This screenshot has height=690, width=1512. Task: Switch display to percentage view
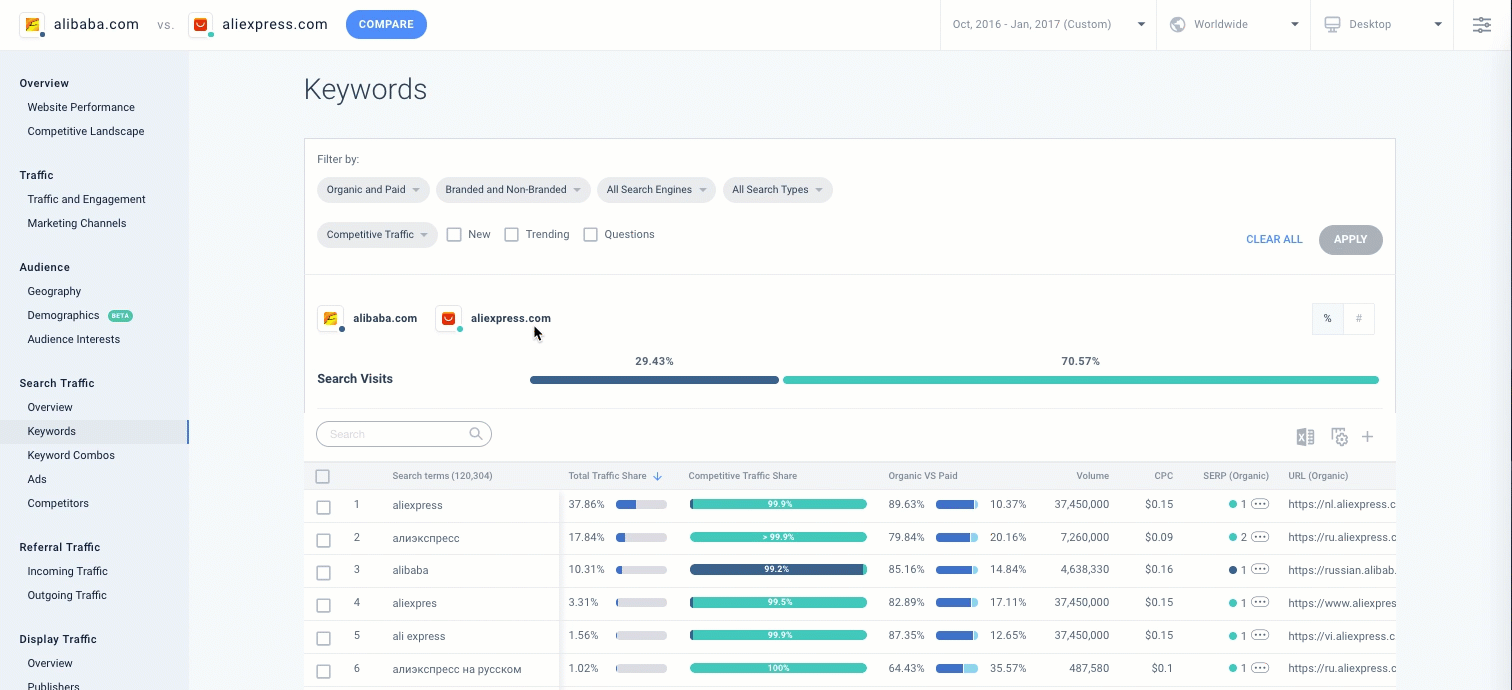[x=1328, y=319]
